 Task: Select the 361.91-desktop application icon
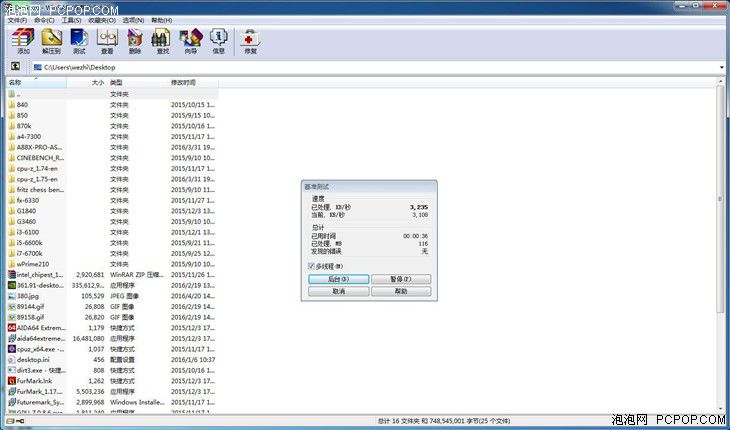tap(12, 285)
